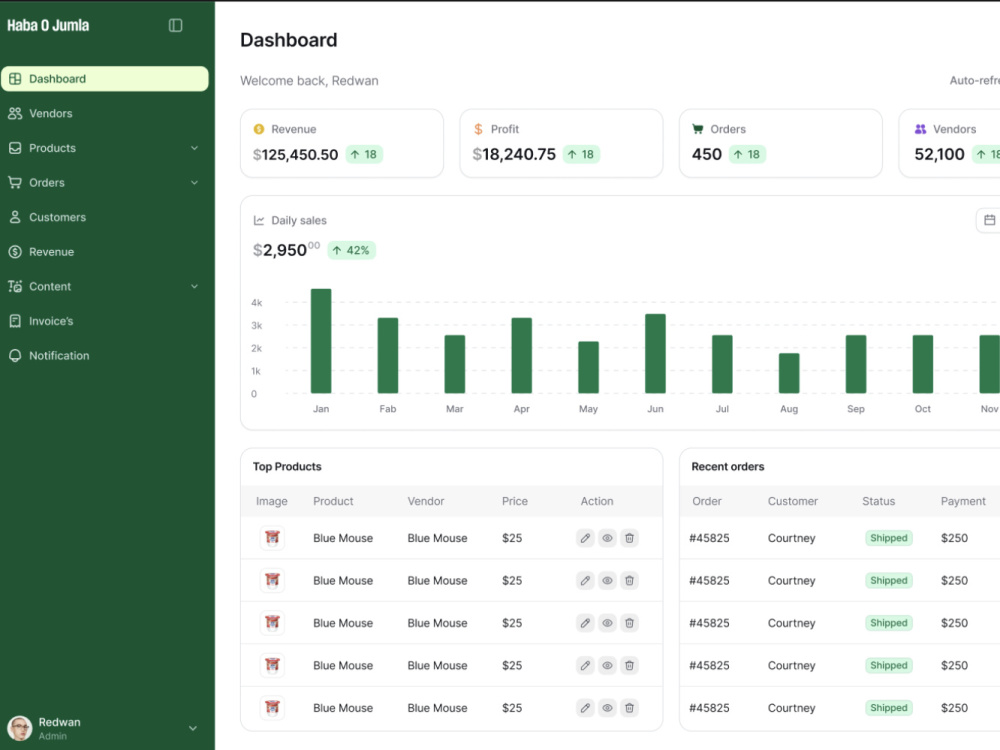Click the last Shipped status badge
The width and height of the screenshot is (1000, 750).
(x=888, y=708)
